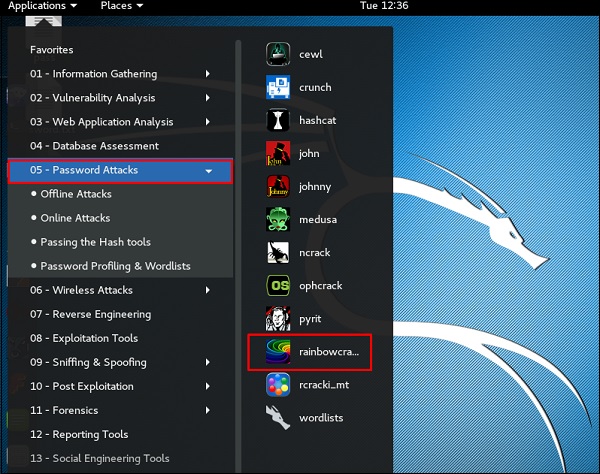Launch medusa from the icon
Image resolution: width=600 pixels, height=474 pixels.
[x=277, y=220]
